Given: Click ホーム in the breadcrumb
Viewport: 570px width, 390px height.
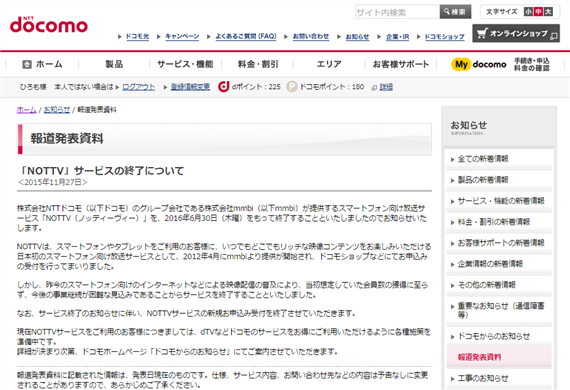Looking at the screenshot, I should (27, 110).
